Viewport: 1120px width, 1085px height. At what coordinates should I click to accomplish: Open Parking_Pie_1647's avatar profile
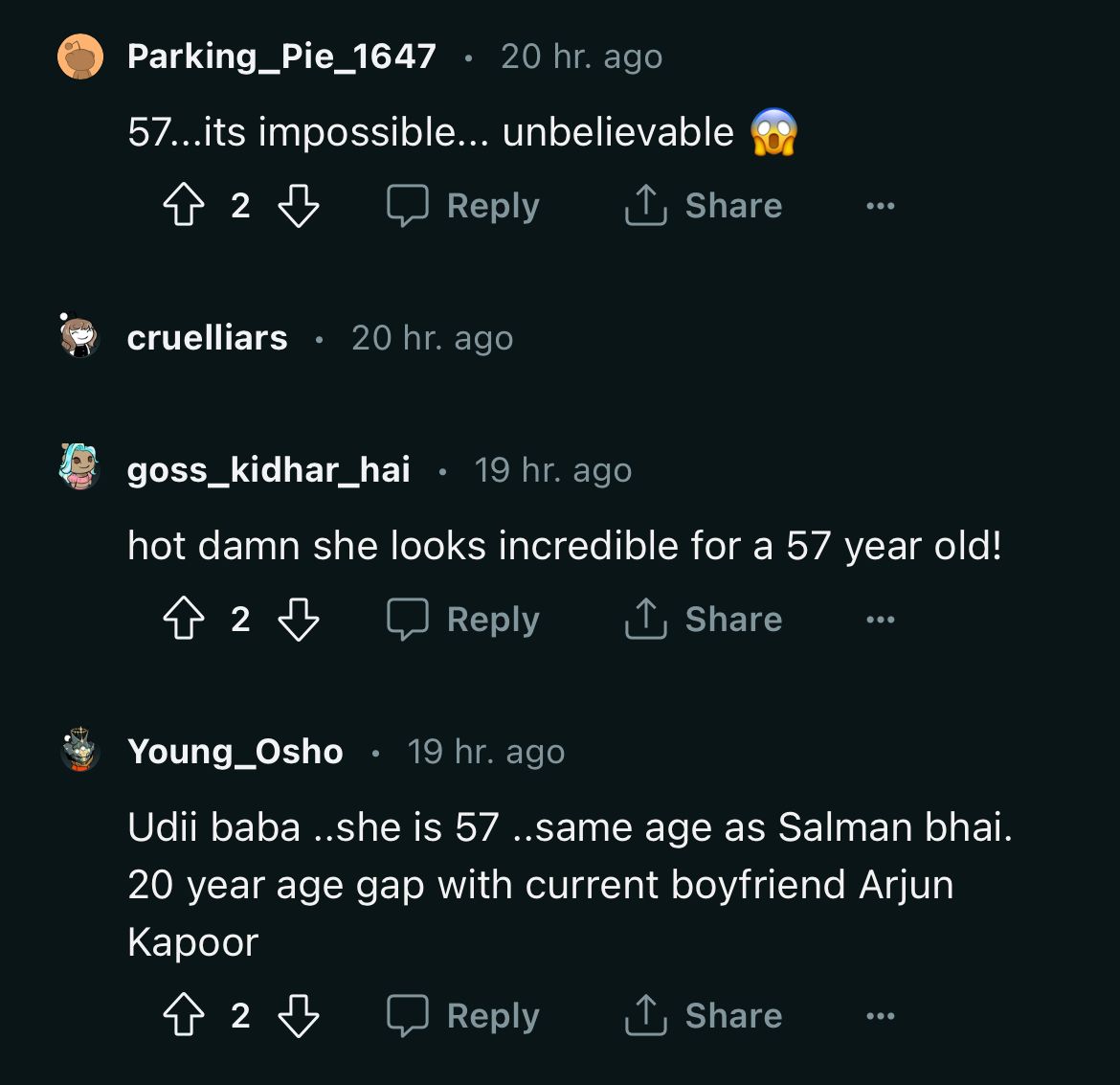click(x=80, y=57)
